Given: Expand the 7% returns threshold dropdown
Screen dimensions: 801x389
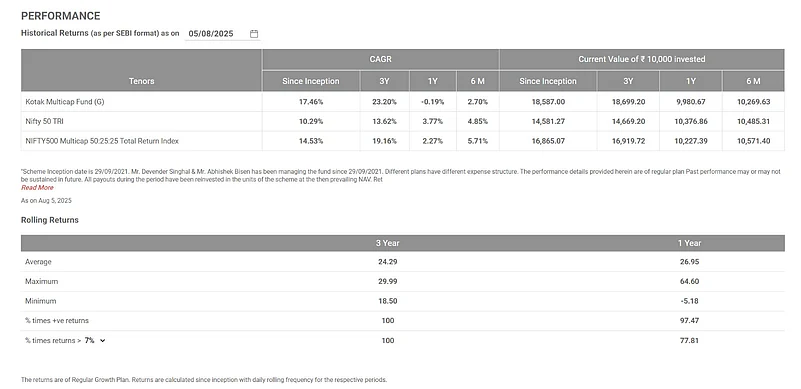Looking at the screenshot, I should click(x=95, y=340).
